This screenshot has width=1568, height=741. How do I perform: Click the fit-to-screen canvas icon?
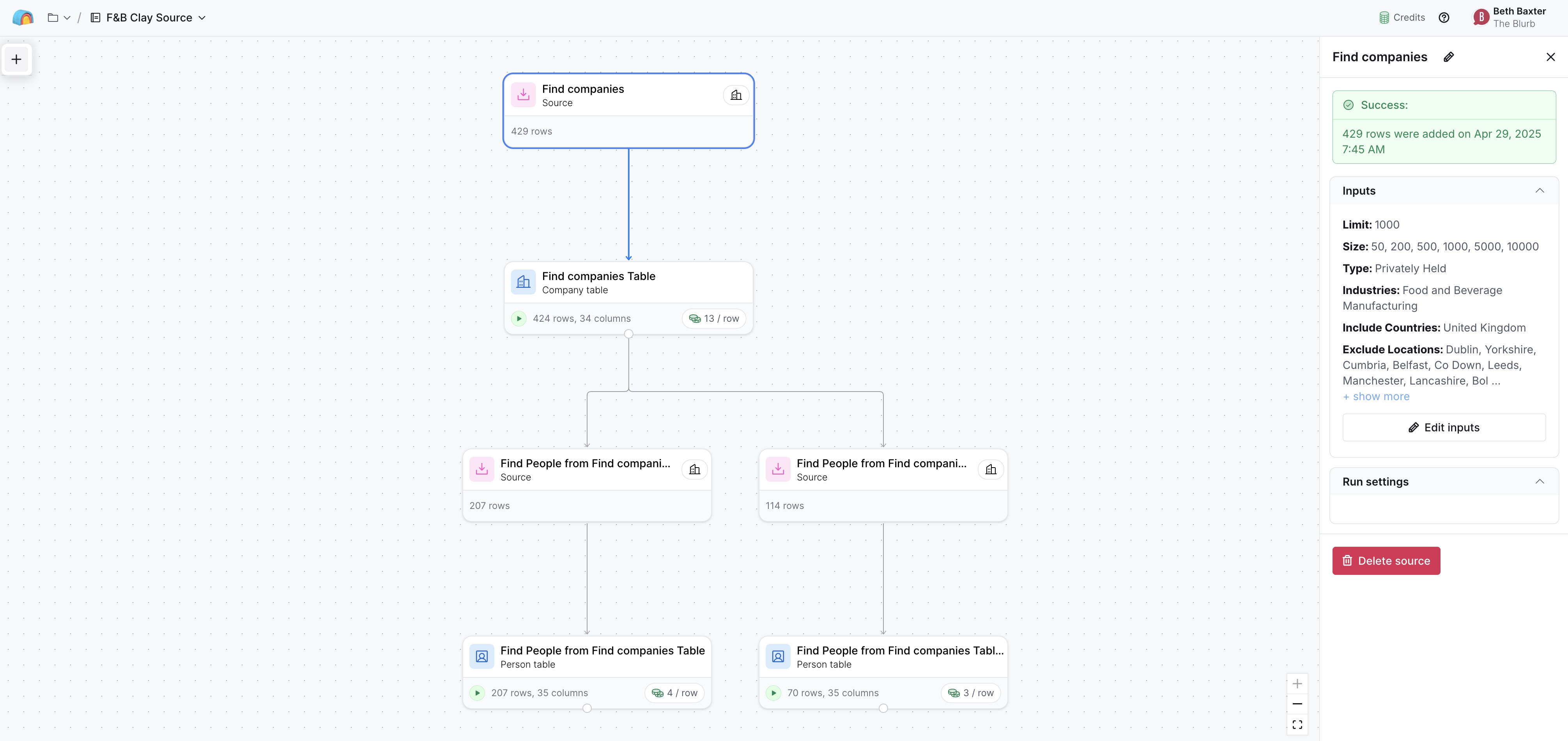pyautogui.click(x=1297, y=725)
